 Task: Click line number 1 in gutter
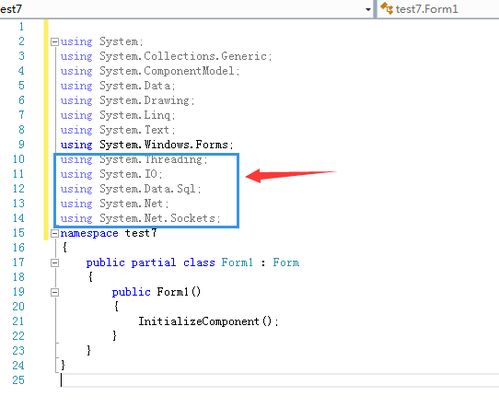click(x=21, y=27)
